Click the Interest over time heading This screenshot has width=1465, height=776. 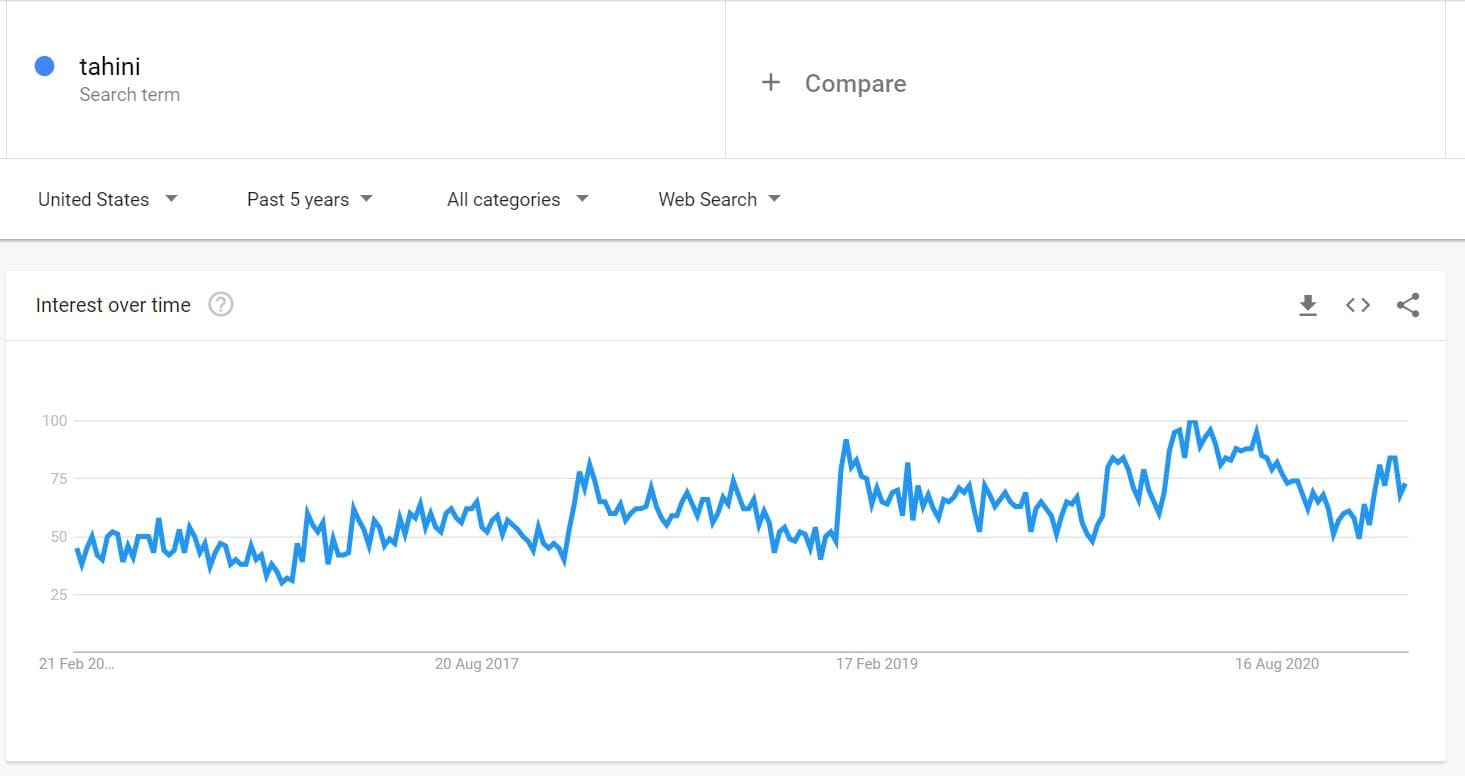113,305
